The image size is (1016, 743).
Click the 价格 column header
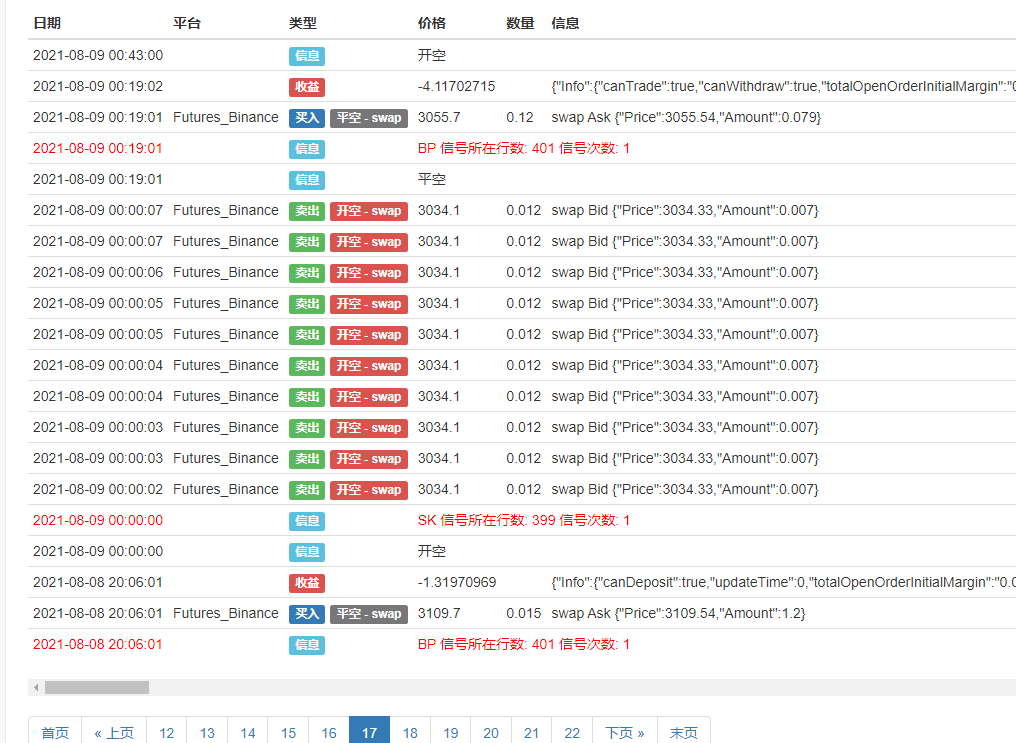coord(432,23)
